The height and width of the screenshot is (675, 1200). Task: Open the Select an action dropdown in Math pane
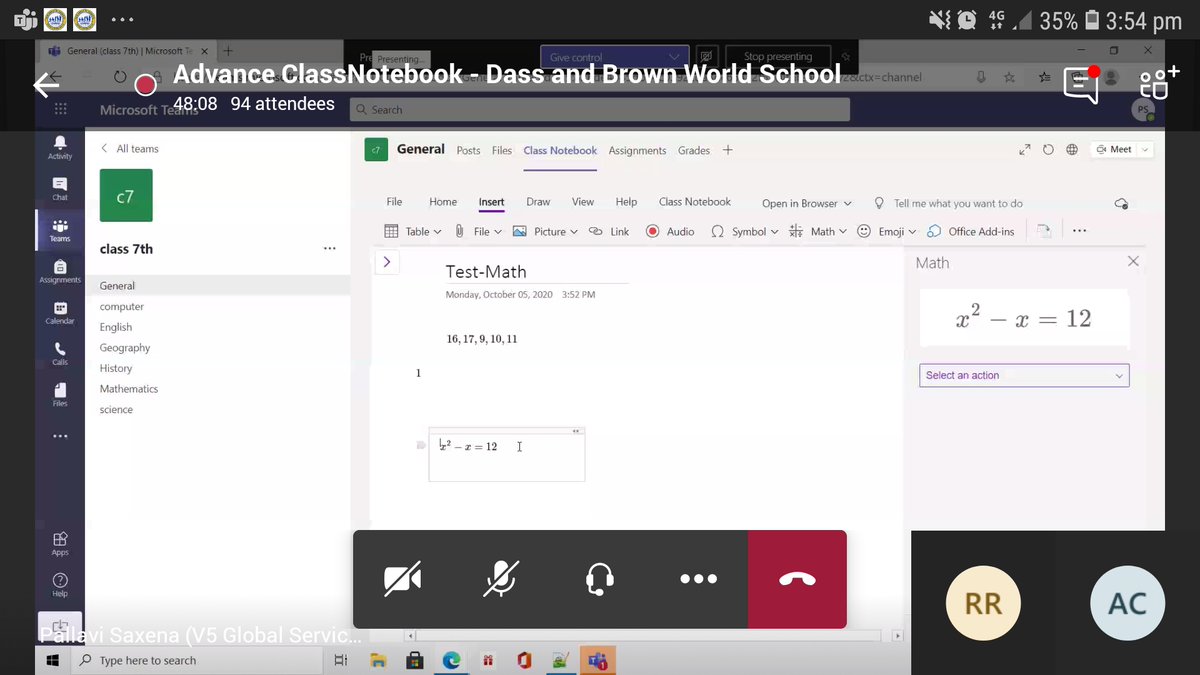[x=1023, y=375]
